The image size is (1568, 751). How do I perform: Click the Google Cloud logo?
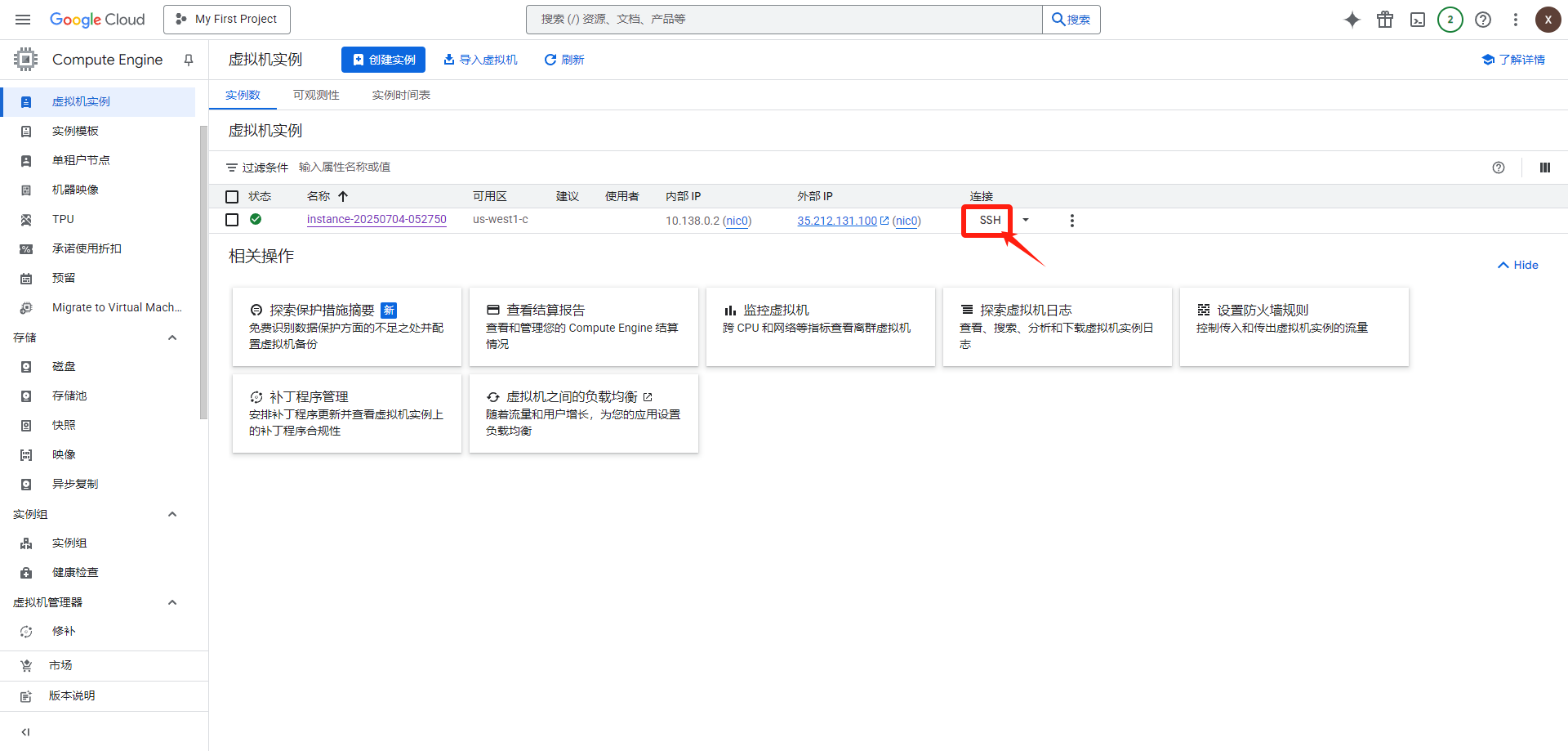[97, 20]
